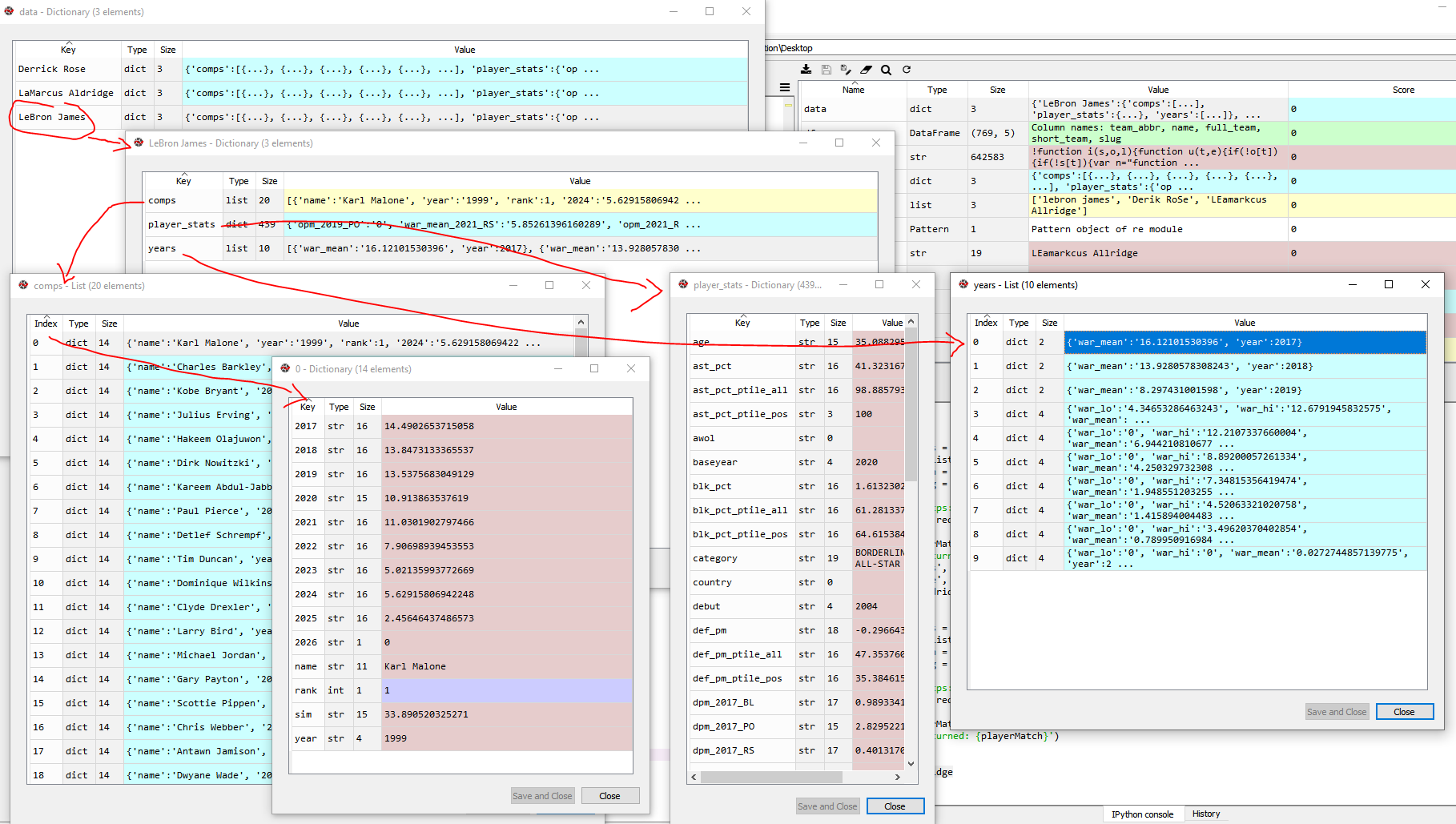Screen dimensions: 1456x824
Task: Click the Spyder icon in the player_stats window title
Action: [683, 284]
